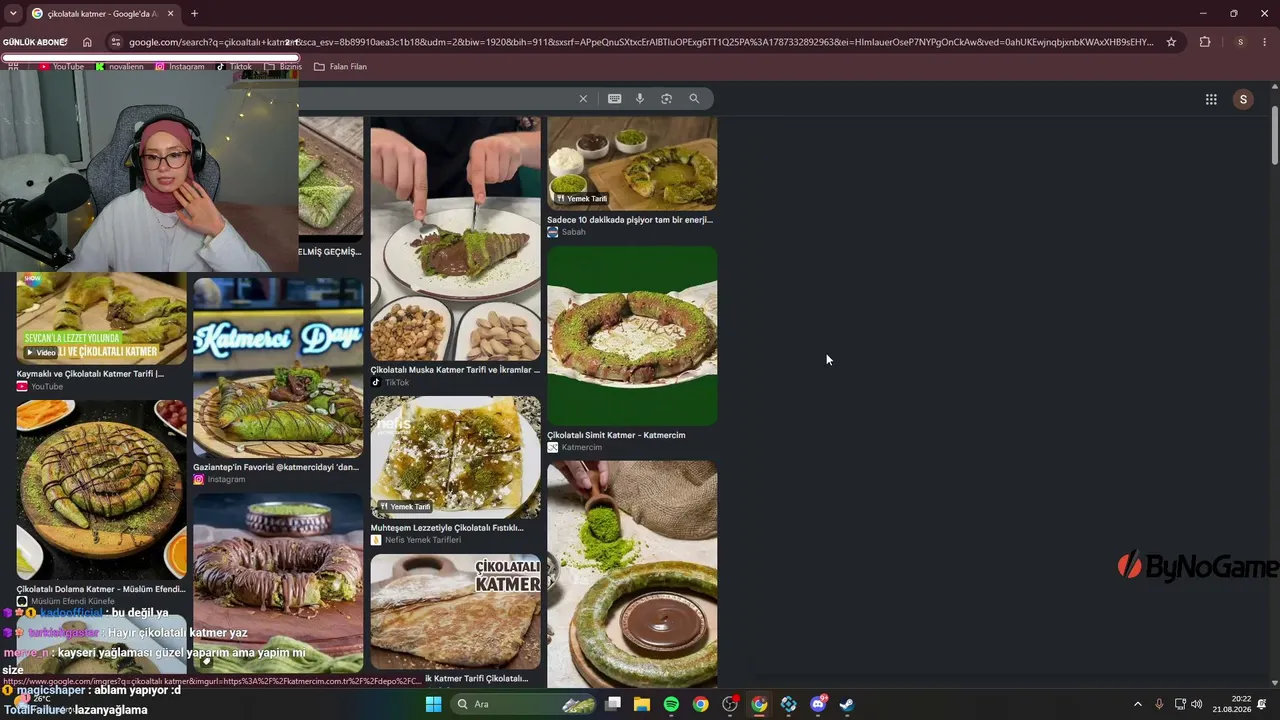Open the Nefis Yemek Tarifleri katmer image
Viewport: 1280px width, 720px height.
(455, 457)
